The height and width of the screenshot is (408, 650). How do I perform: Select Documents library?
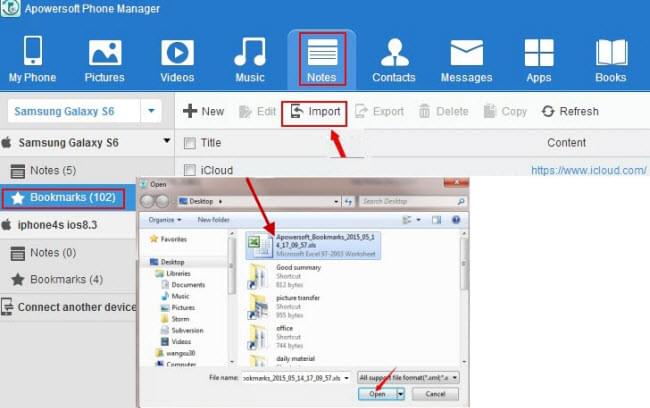pyautogui.click(x=183, y=285)
